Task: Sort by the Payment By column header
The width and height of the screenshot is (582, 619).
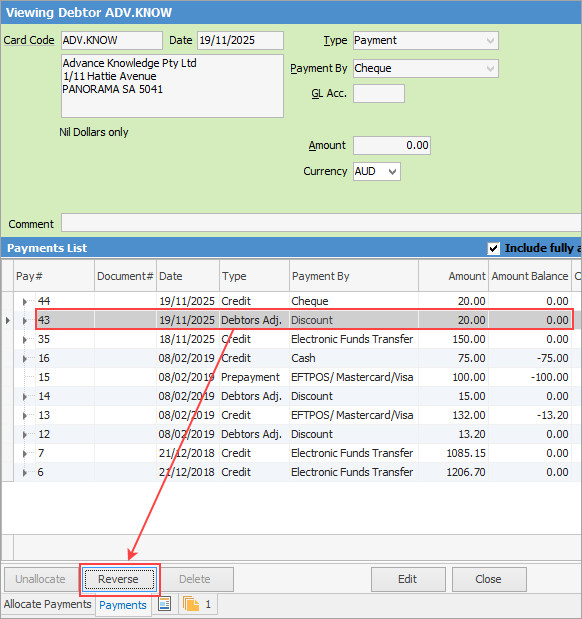Action: [354, 276]
